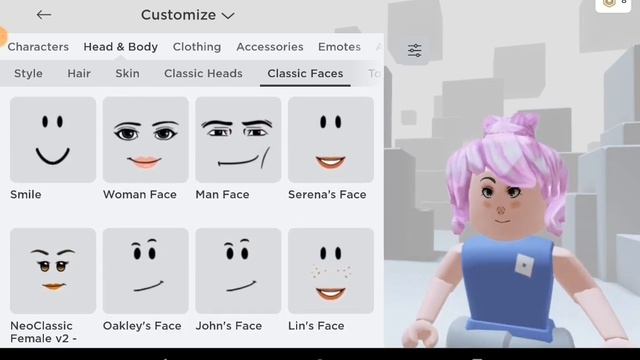The image size is (640, 360).
Task: Switch to the Characters tab
Action: pyautogui.click(x=38, y=47)
